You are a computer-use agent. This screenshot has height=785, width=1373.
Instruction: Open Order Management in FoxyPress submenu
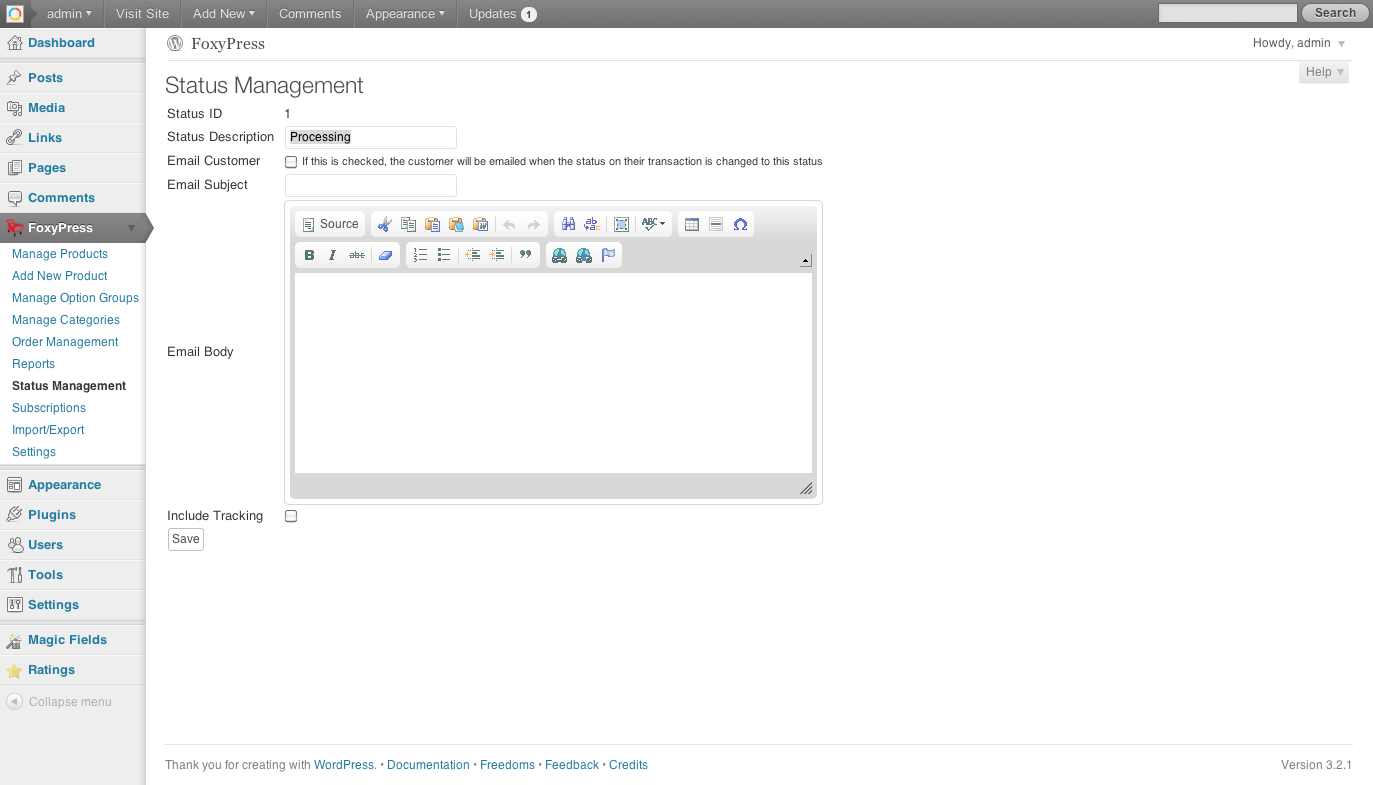pos(65,342)
